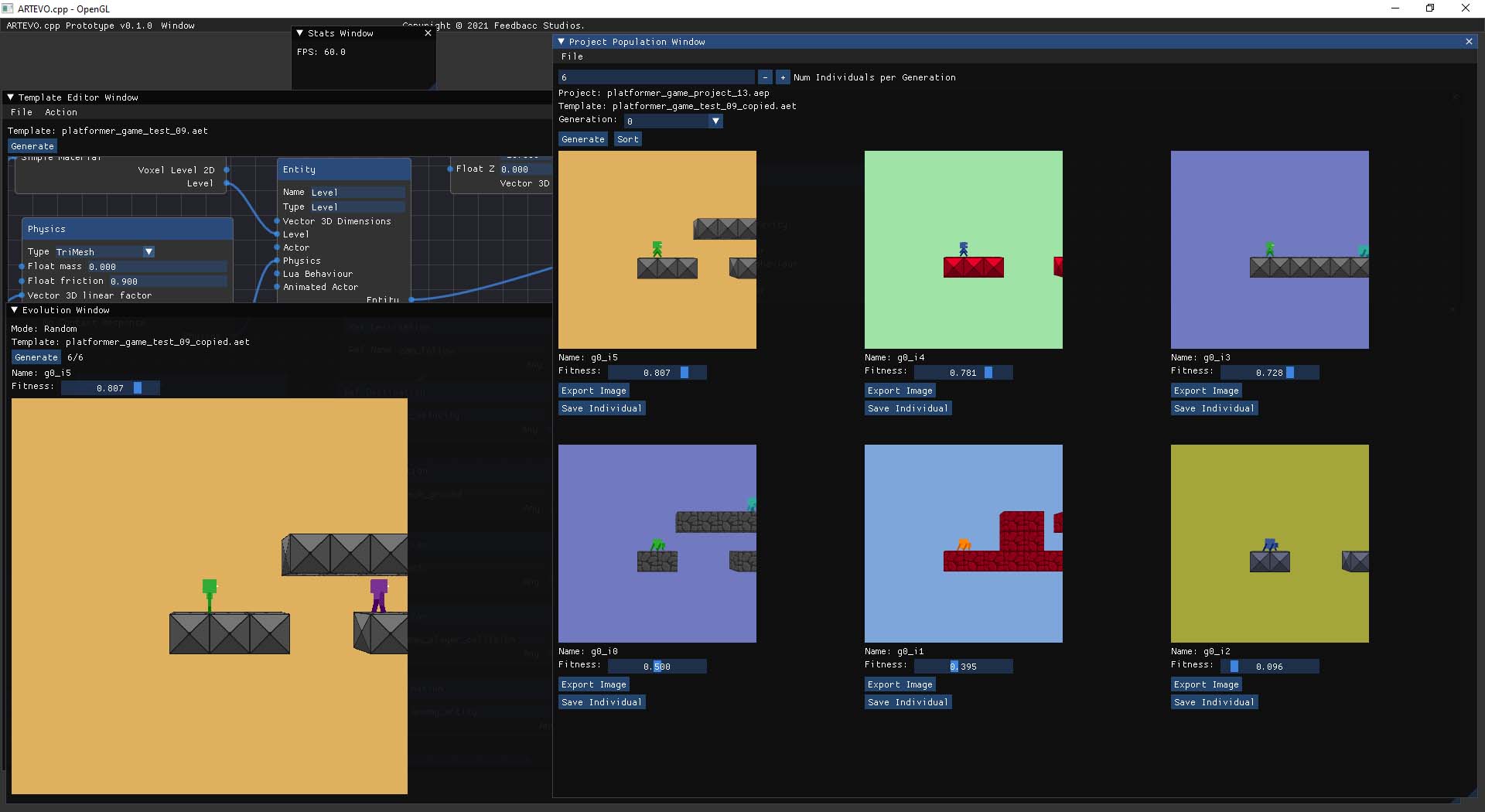Open the Physics Type TriMesh dropdown

(x=105, y=252)
